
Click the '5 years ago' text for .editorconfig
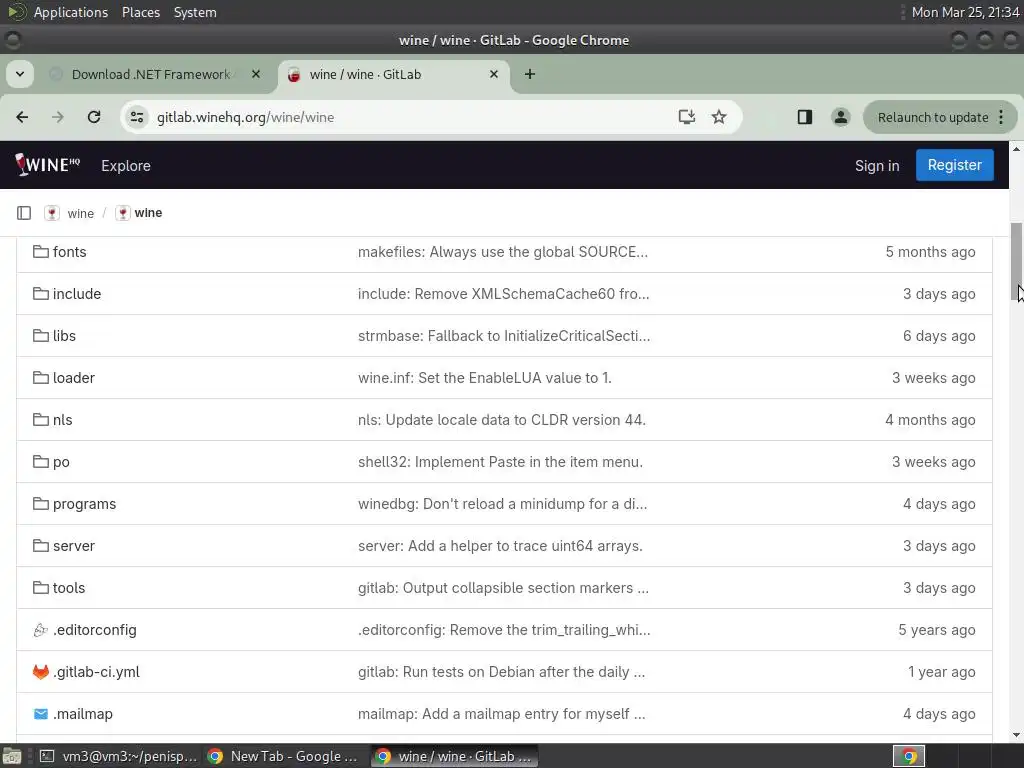(936, 630)
